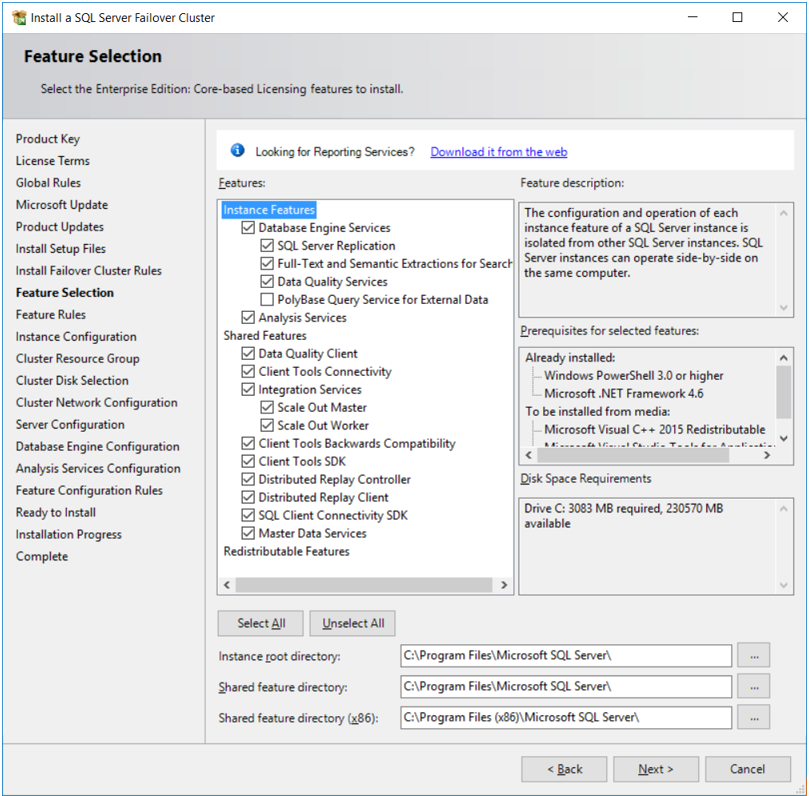Toggle Full-Text and Semantic Extractions checkbox

[x=267, y=264]
